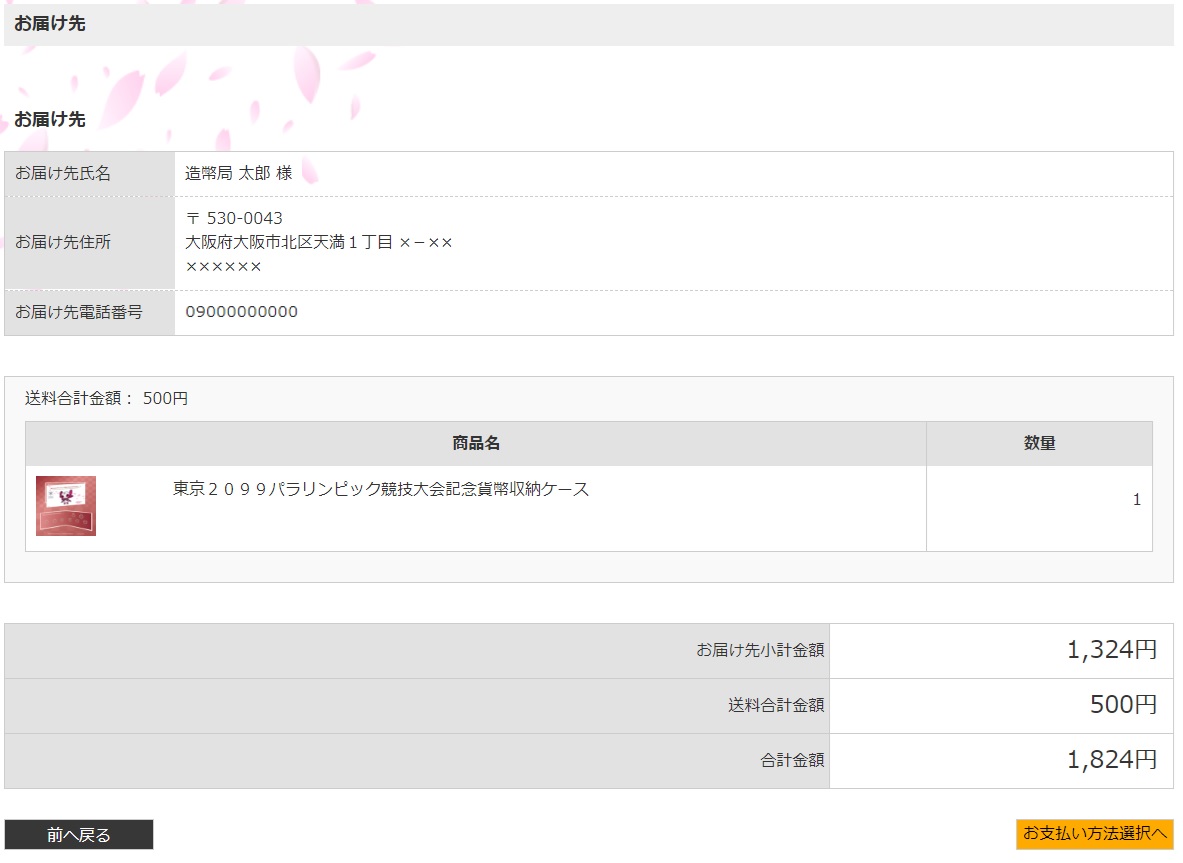This screenshot has width=1183, height=863.
Task: Click the phone number 09000000000
Action: pyautogui.click(x=242, y=312)
